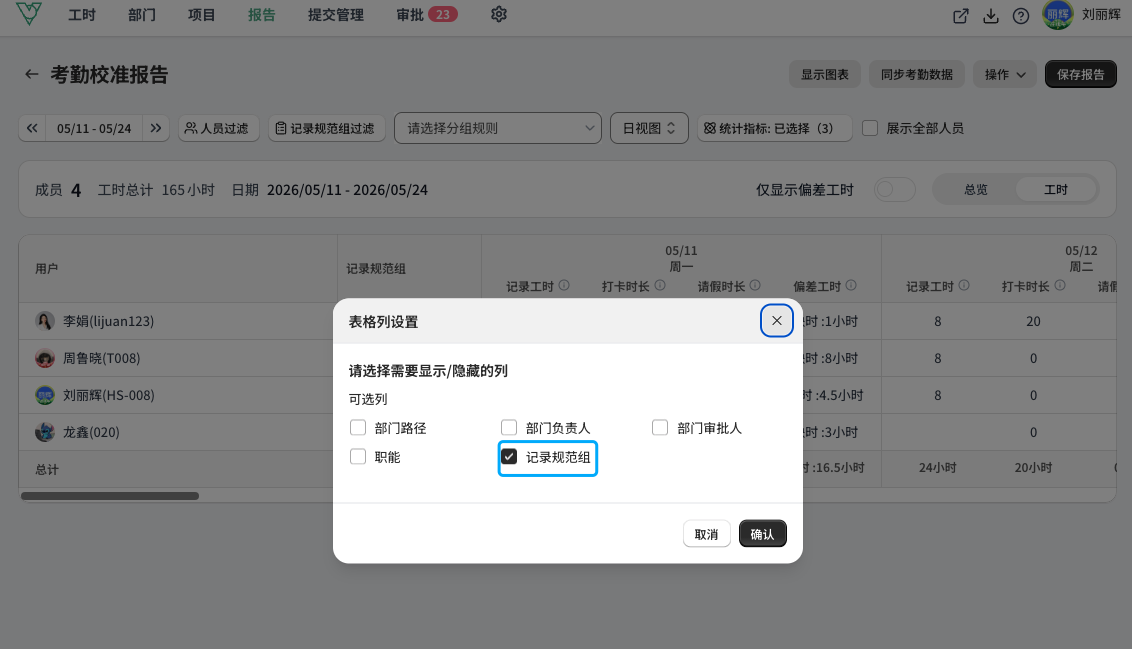Jump to previous date range with double-left arrows
Image resolution: width=1132 pixels, height=649 pixels.
pyautogui.click(x=32, y=128)
